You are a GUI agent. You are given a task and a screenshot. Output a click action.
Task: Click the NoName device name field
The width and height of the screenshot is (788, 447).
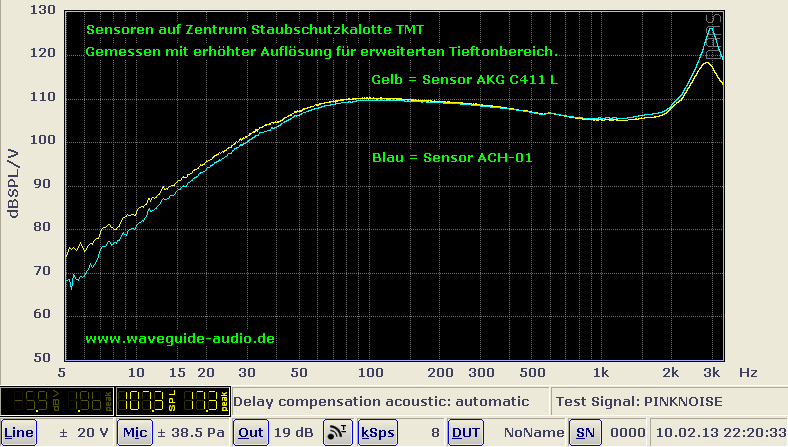coord(528,432)
